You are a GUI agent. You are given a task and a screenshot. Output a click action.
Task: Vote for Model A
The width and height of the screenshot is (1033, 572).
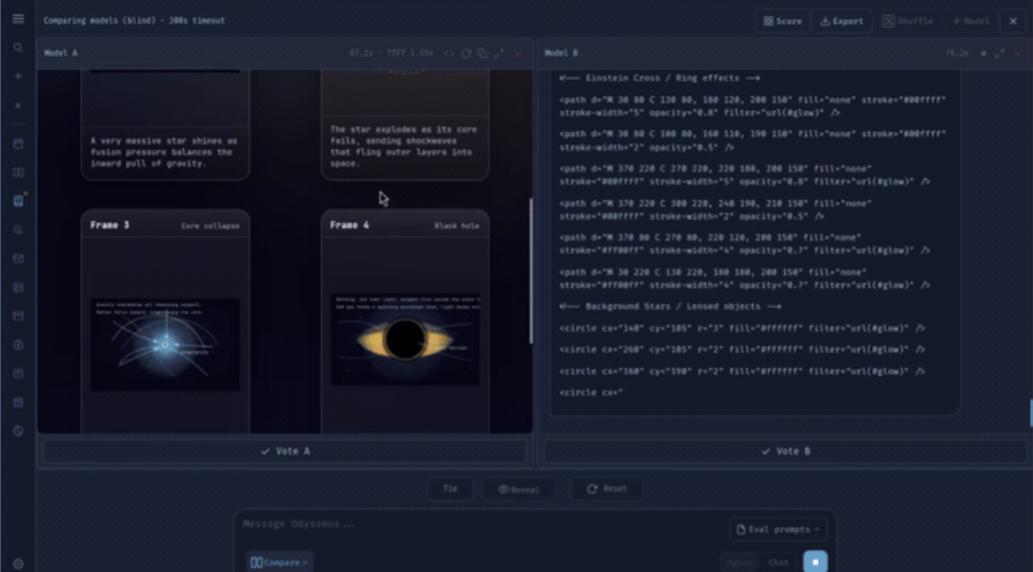point(285,451)
